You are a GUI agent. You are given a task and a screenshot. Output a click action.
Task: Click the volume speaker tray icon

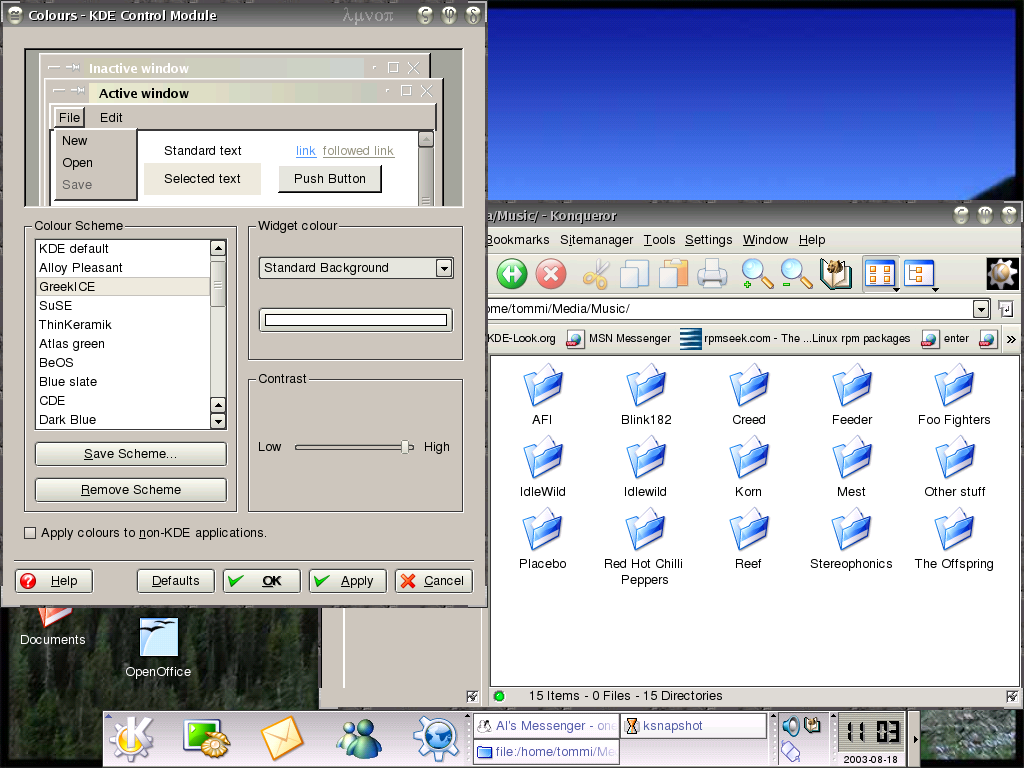790,726
